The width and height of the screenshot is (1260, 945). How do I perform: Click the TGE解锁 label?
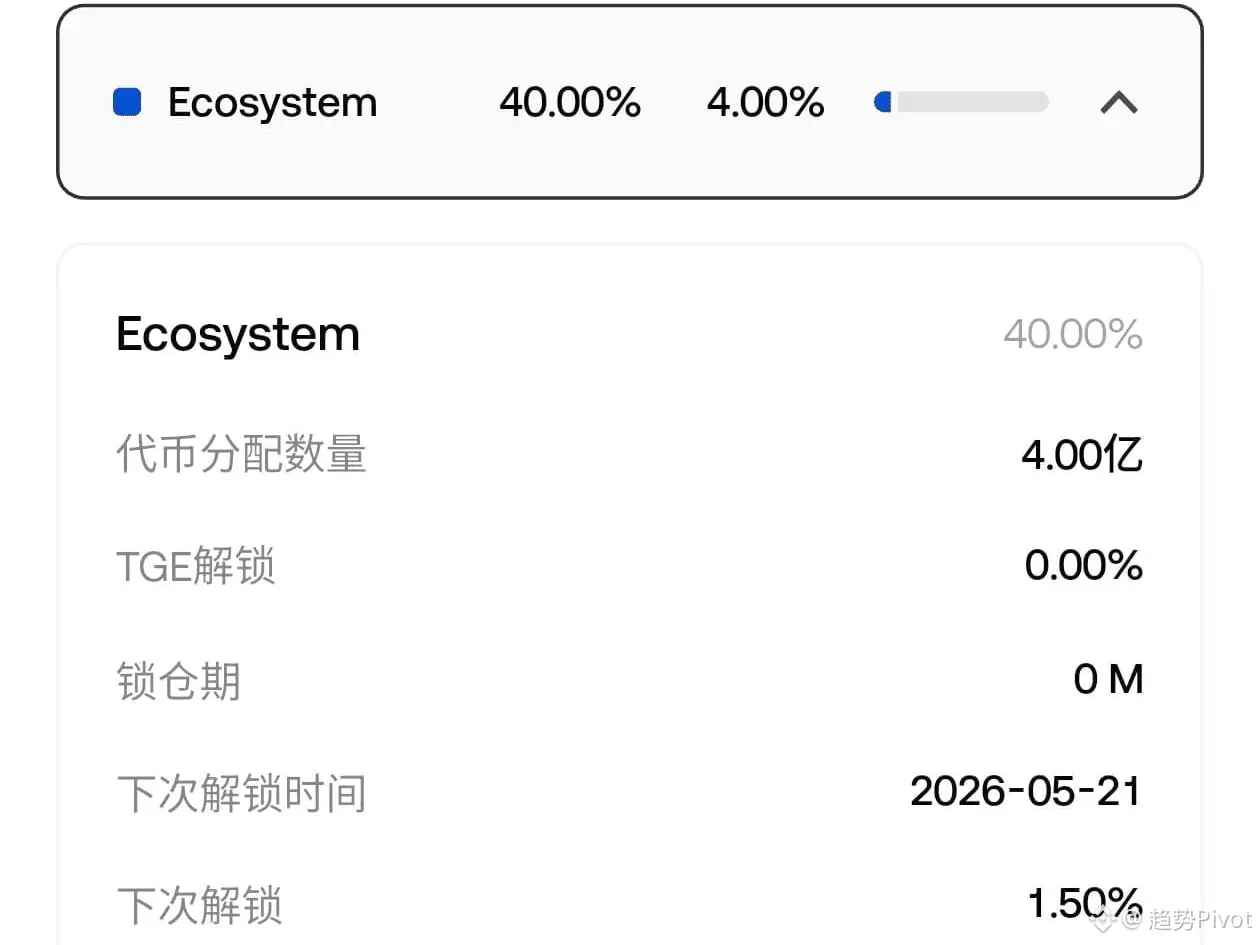pyautogui.click(x=196, y=567)
